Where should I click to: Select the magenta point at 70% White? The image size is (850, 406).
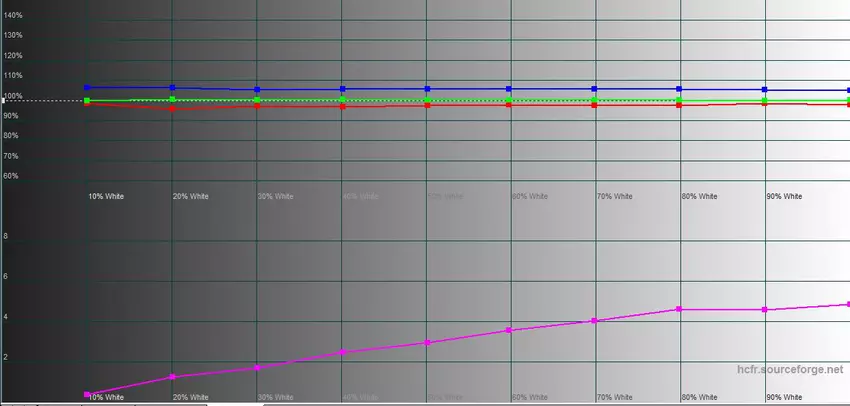pyautogui.click(x=595, y=321)
